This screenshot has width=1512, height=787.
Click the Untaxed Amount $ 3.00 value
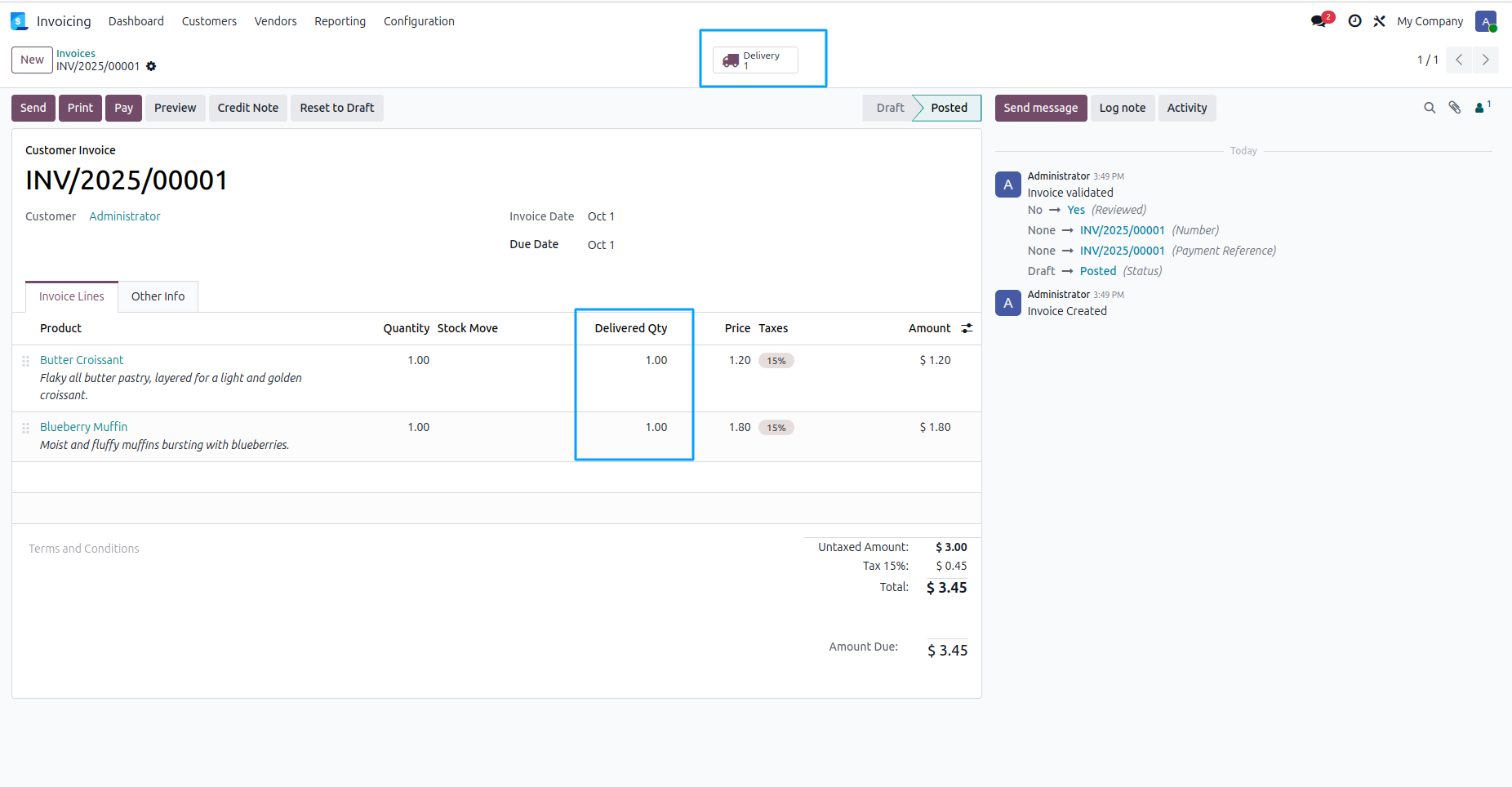[x=951, y=547]
